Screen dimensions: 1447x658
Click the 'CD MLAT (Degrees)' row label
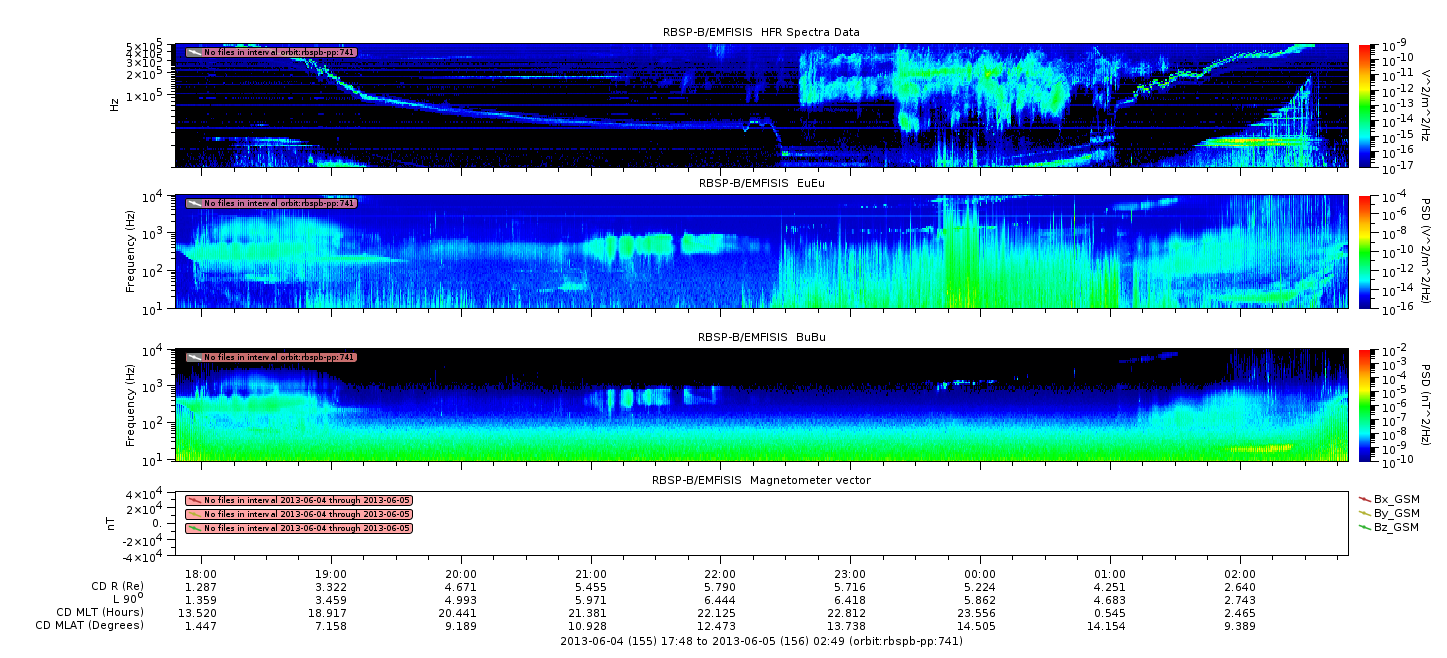tap(90, 625)
